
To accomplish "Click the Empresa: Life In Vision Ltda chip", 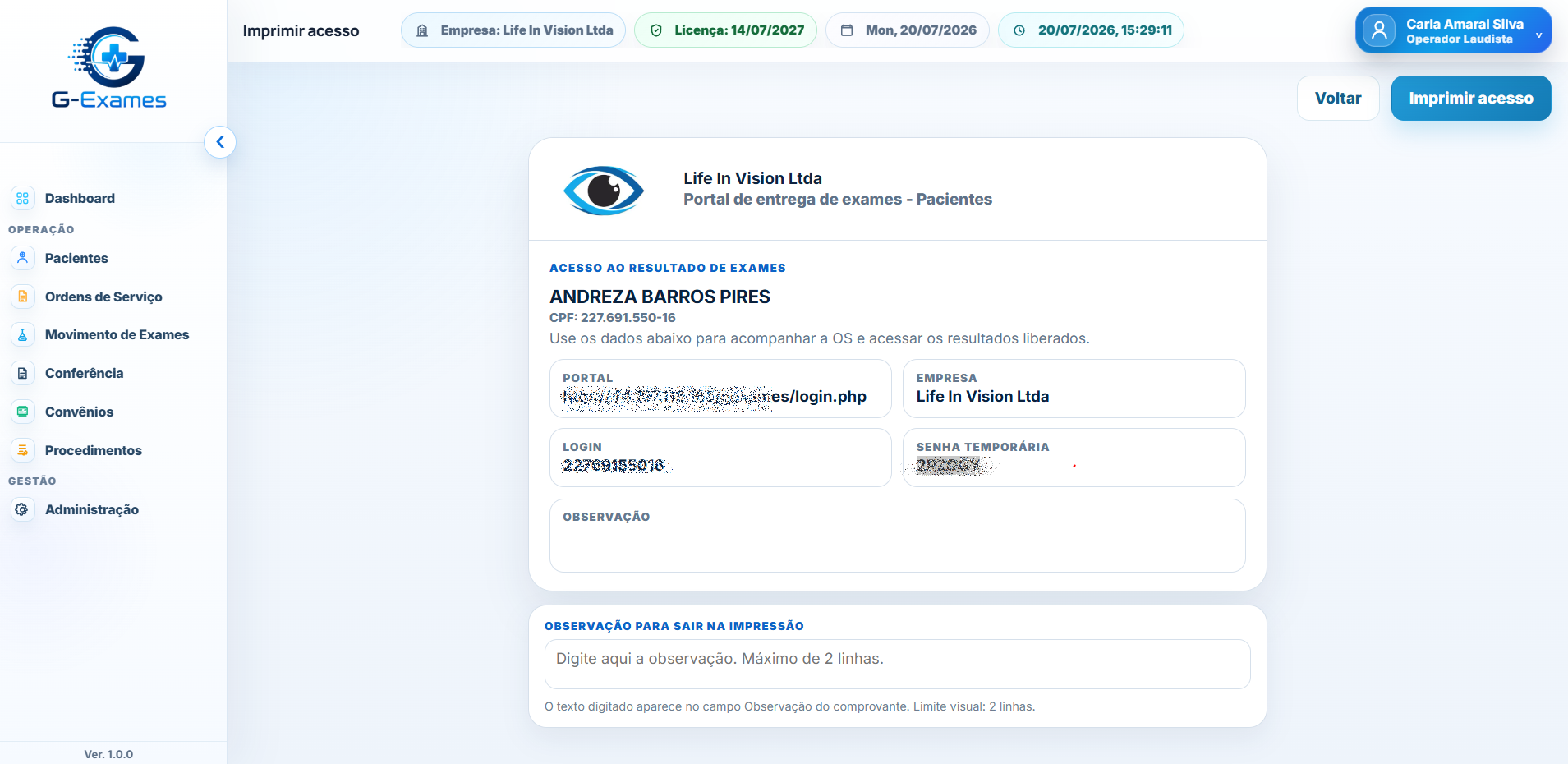I will [x=513, y=30].
